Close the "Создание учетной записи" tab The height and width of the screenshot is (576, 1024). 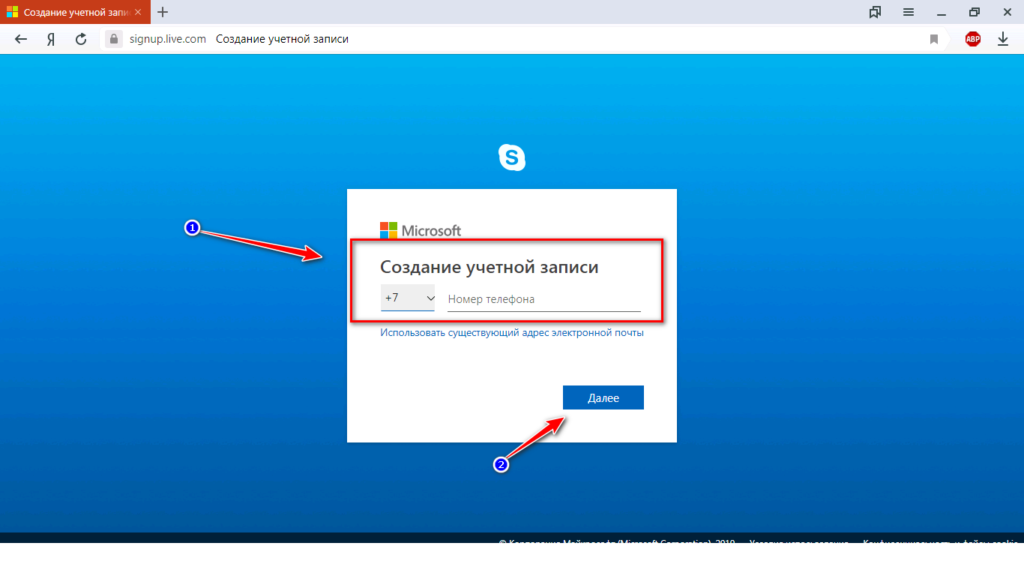coord(137,12)
